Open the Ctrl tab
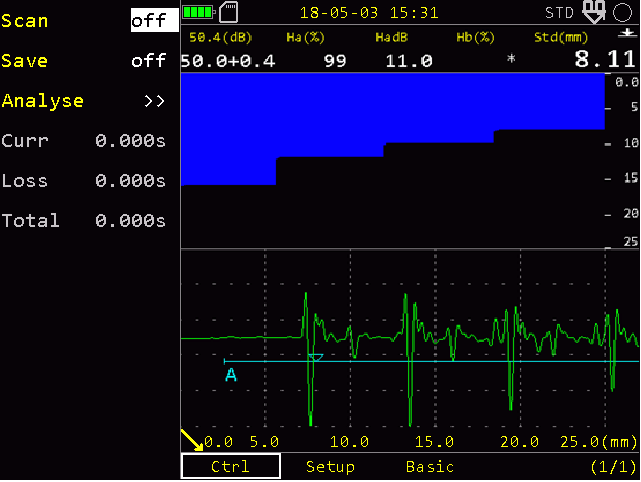The width and height of the screenshot is (641, 482). (231, 466)
